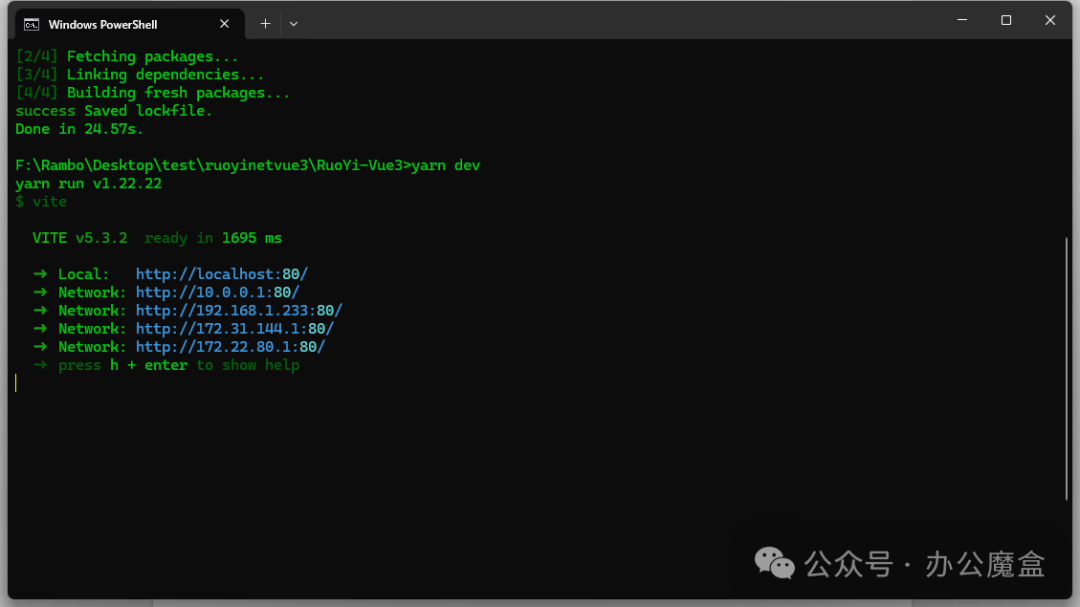Open the http://10.0.0.1:80/ network link
The width and height of the screenshot is (1080, 607).
click(x=218, y=292)
